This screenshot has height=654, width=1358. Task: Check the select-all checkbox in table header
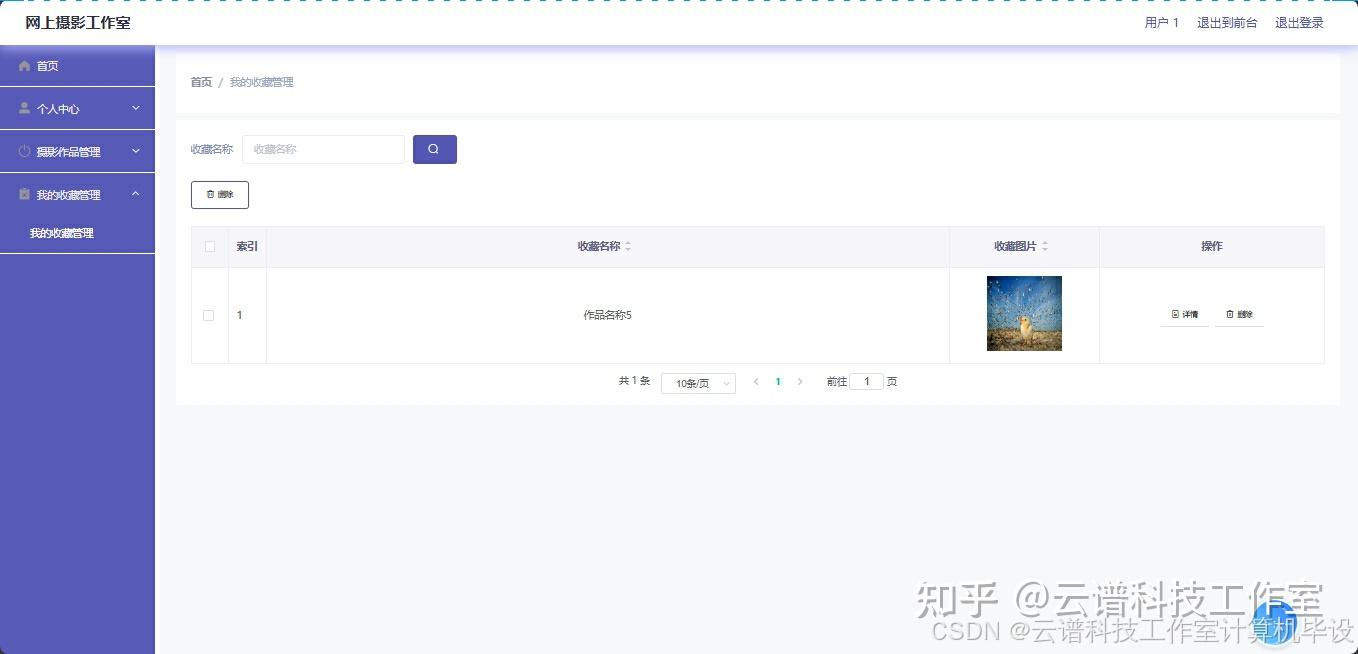pyautogui.click(x=209, y=246)
